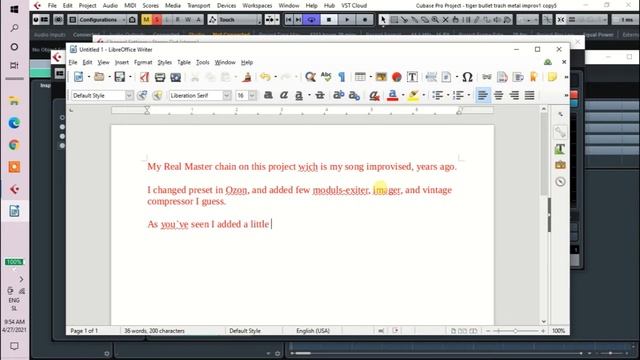
Task: Justify text alignment icon
Action: point(529,96)
